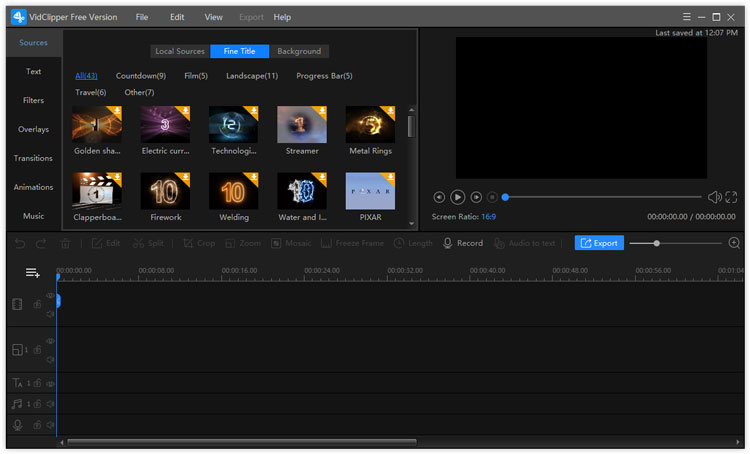Toggle lock on picture-in-picture track
The image size is (750, 454).
click(37, 350)
